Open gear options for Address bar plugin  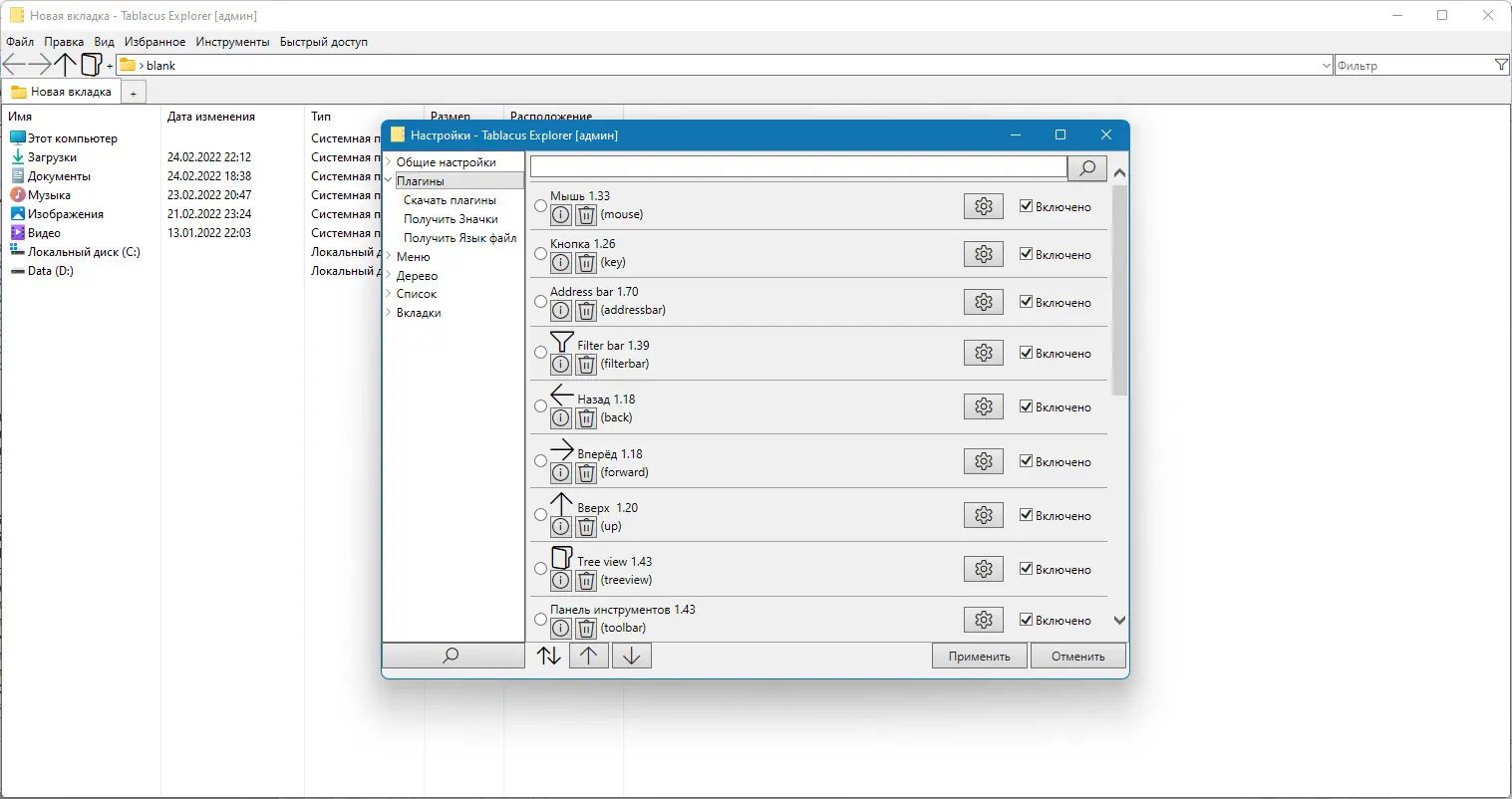coord(984,302)
